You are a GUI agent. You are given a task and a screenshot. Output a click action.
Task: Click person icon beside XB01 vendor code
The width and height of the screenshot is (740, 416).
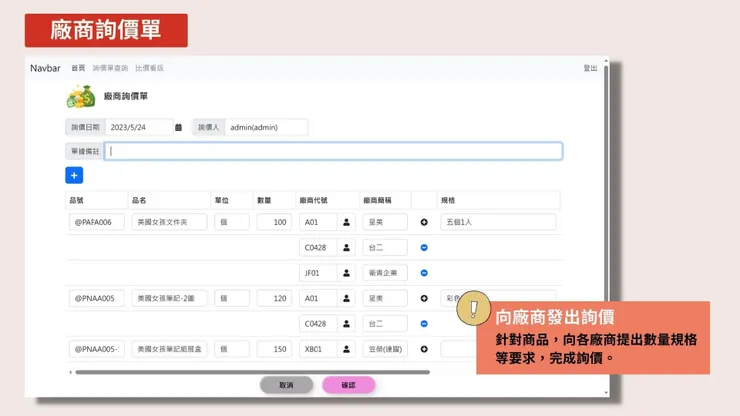pyautogui.click(x=346, y=349)
